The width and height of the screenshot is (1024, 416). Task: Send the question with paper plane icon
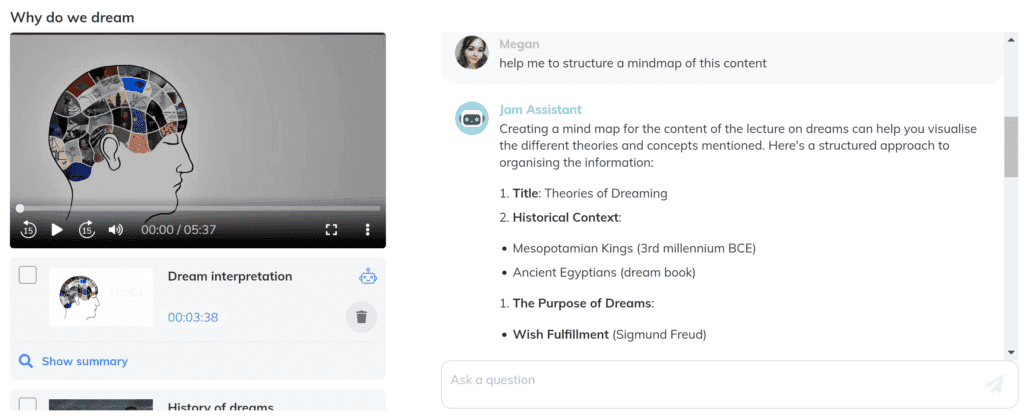(993, 384)
